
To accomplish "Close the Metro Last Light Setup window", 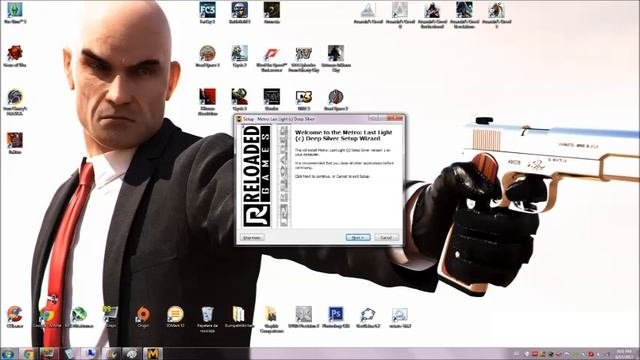I will (x=396, y=118).
